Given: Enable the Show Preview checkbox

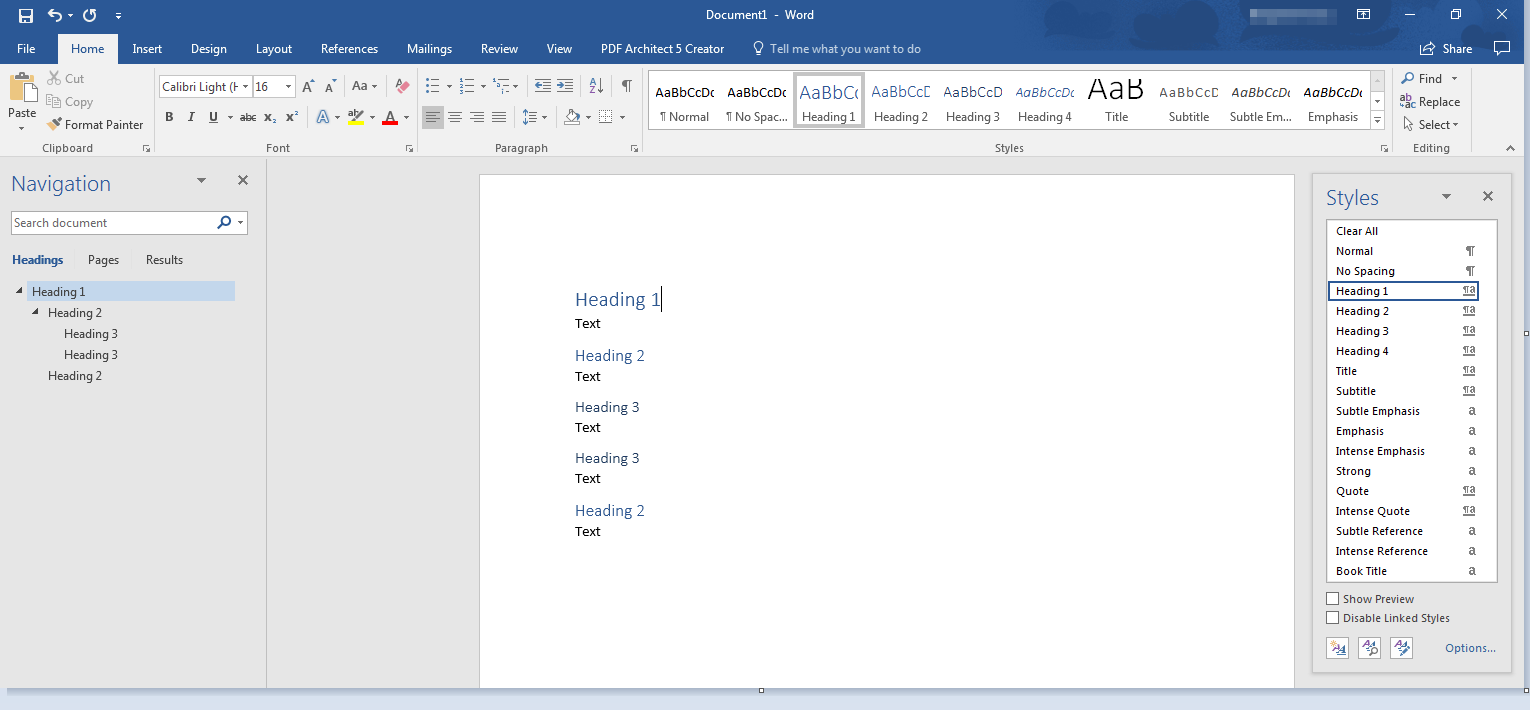Looking at the screenshot, I should click(x=1332, y=599).
